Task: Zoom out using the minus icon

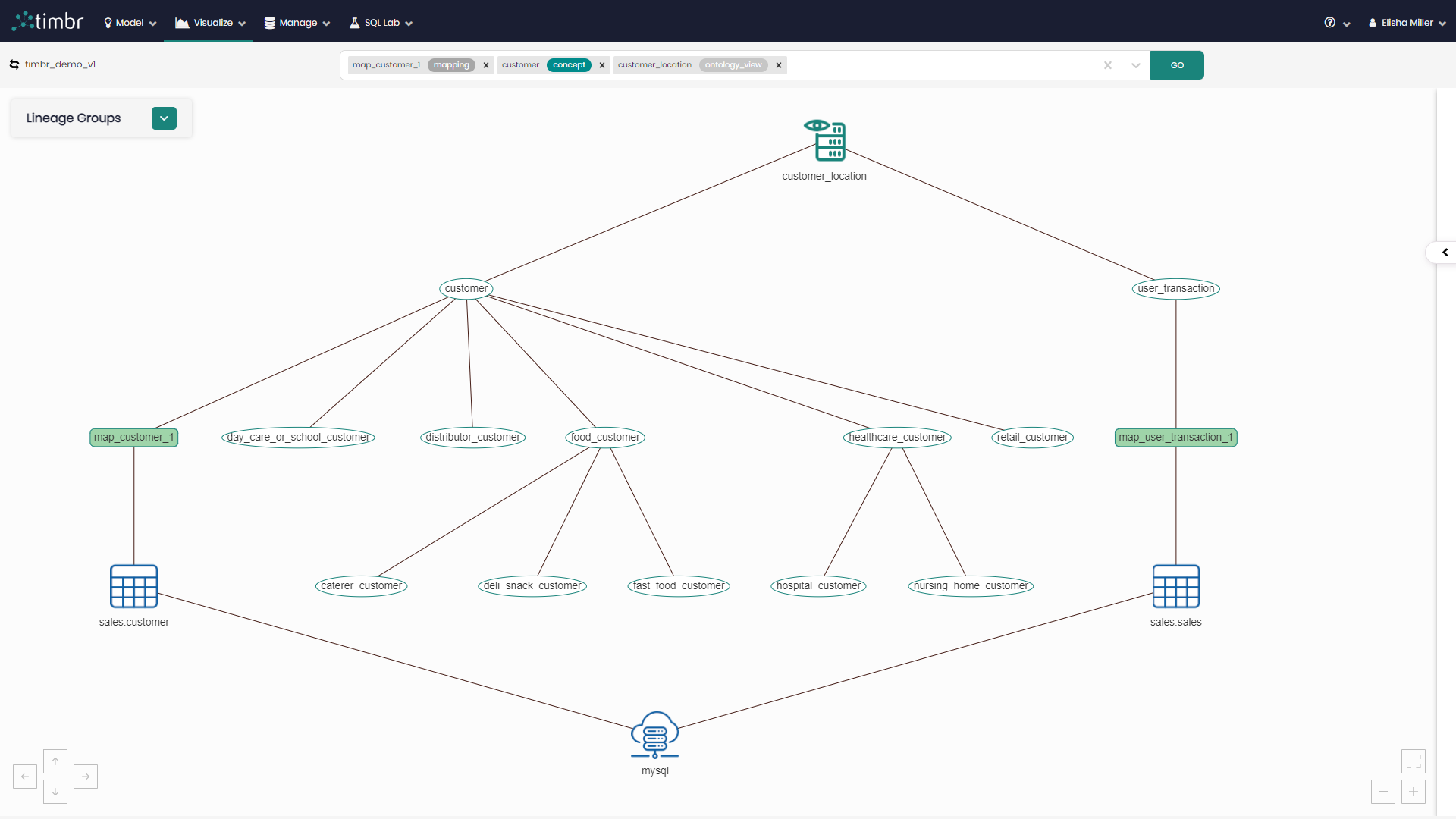Action: (1383, 791)
